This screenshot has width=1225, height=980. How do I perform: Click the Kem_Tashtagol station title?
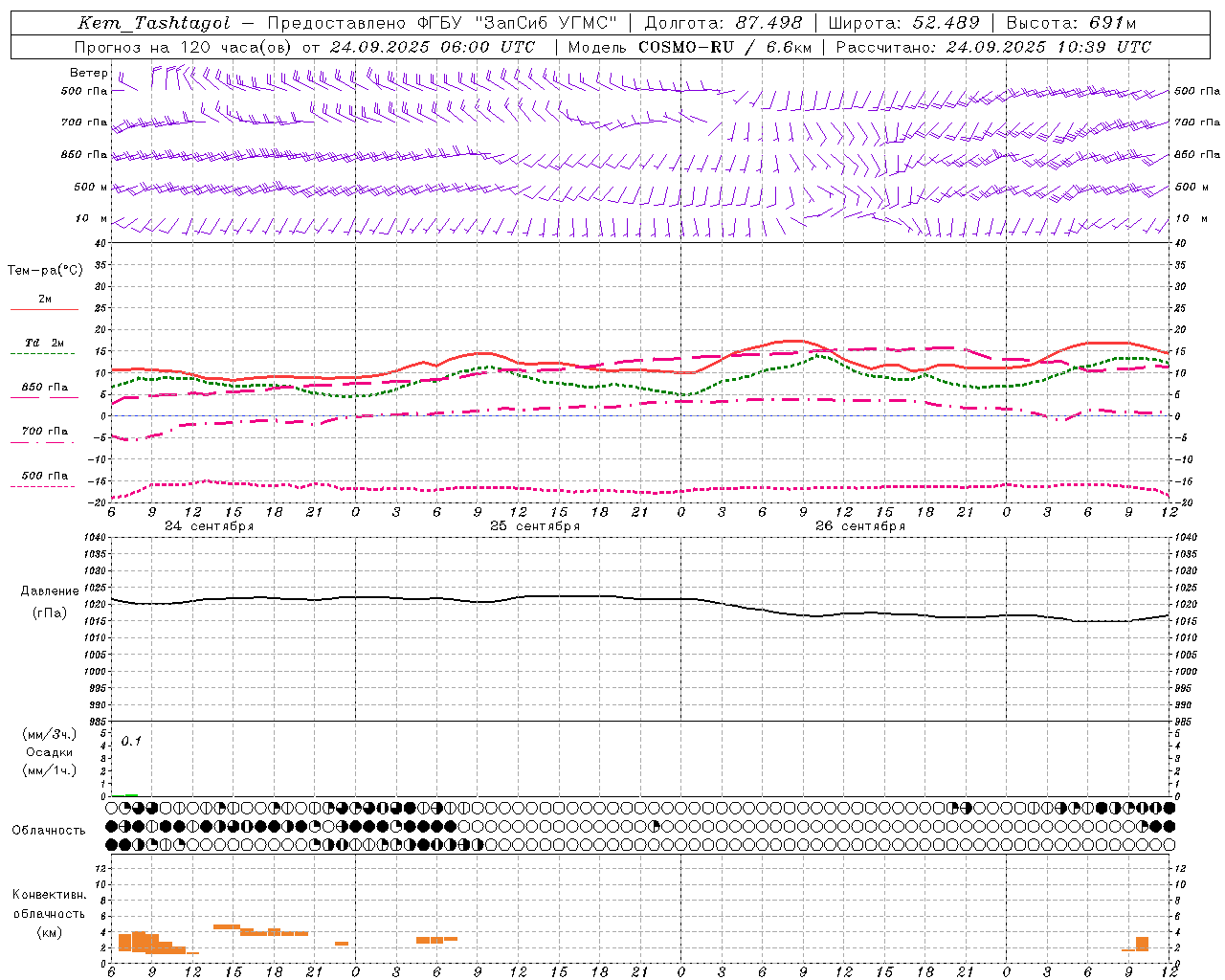click(x=153, y=23)
